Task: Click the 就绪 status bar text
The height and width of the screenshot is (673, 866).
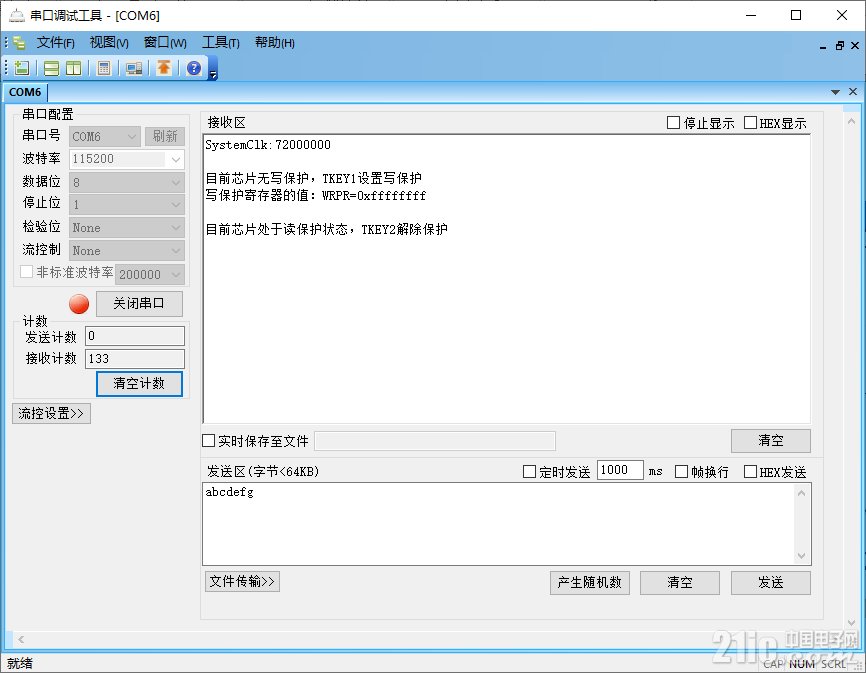Action: [x=19, y=663]
